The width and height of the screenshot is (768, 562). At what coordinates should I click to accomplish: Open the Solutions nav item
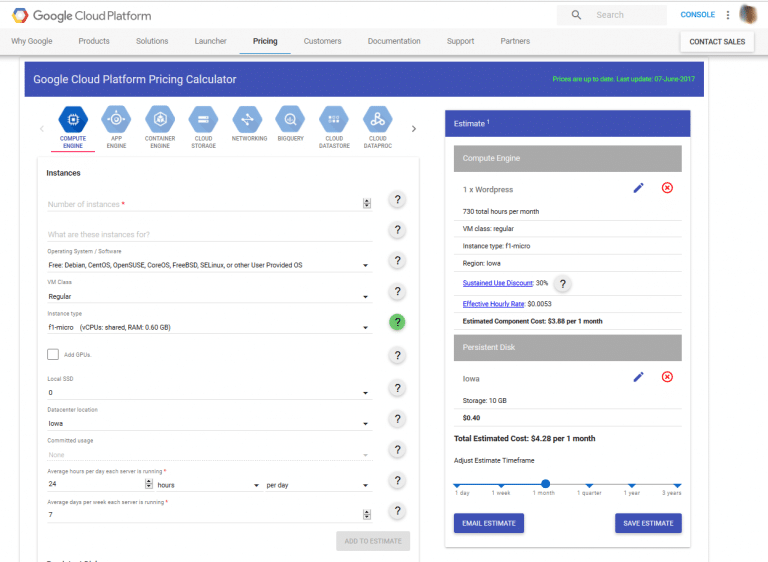(x=152, y=41)
